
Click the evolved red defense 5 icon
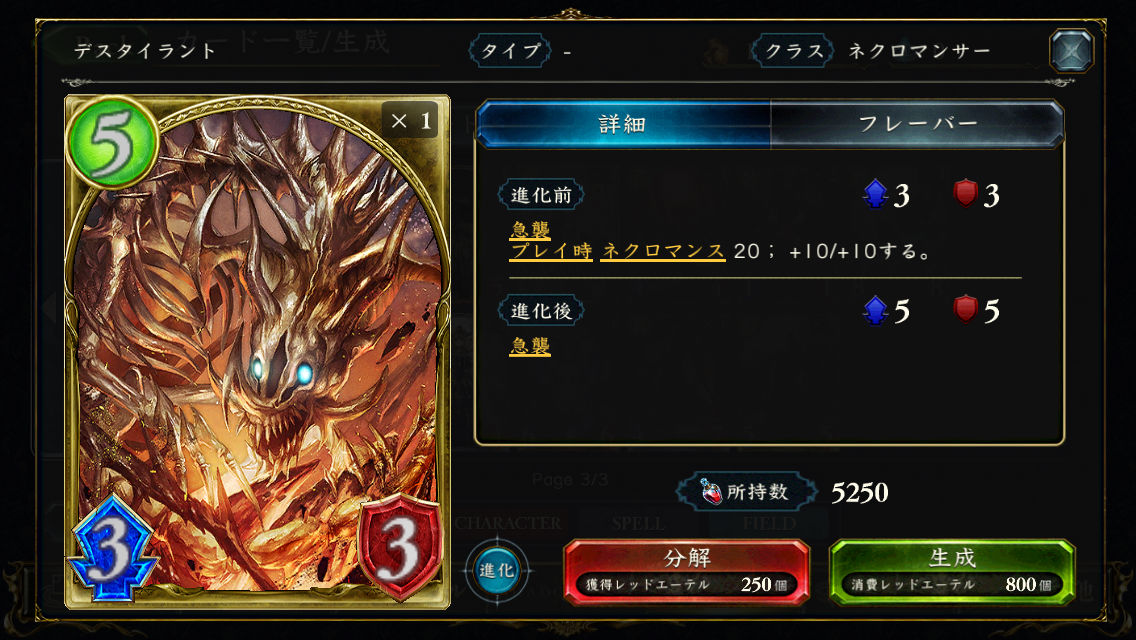point(965,309)
